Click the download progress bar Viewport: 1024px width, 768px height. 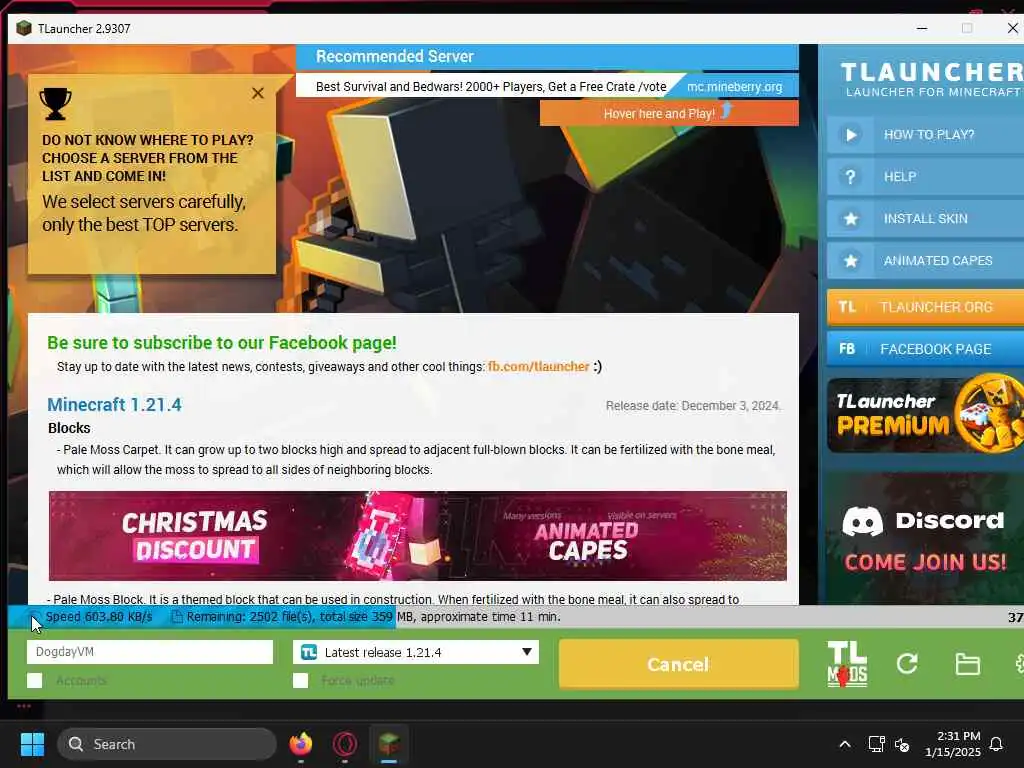pyautogui.click(x=516, y=616)
